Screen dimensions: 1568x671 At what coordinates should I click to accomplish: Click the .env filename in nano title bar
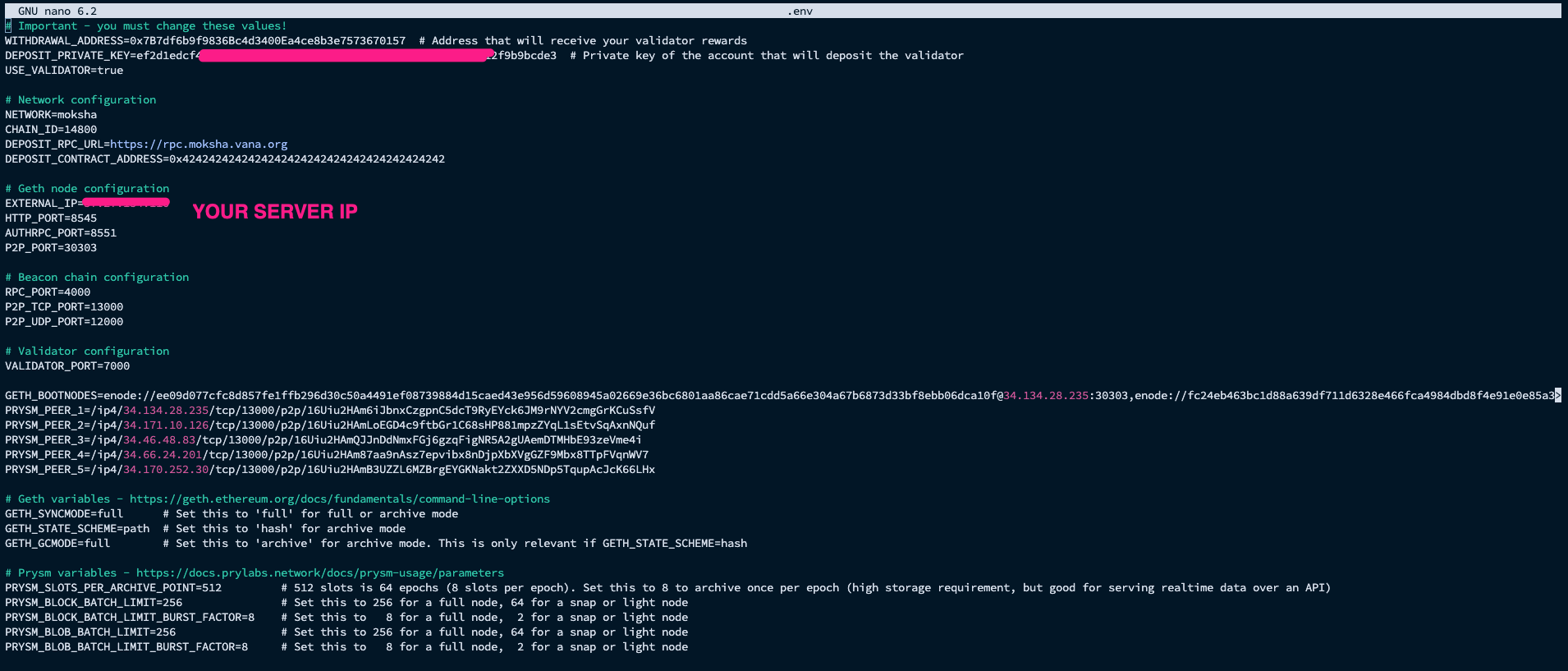[x=800, y=11]
